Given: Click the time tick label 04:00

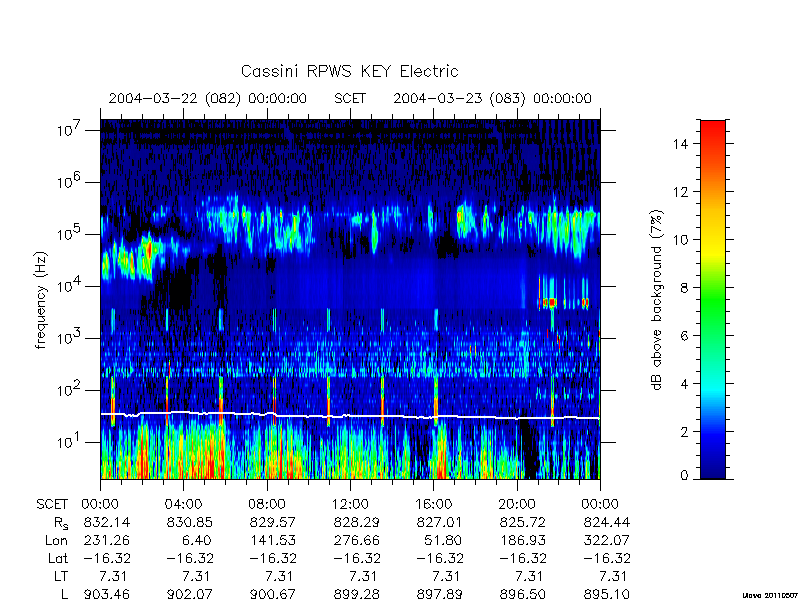Looking at the screenshot, I should tap(183, 505).
